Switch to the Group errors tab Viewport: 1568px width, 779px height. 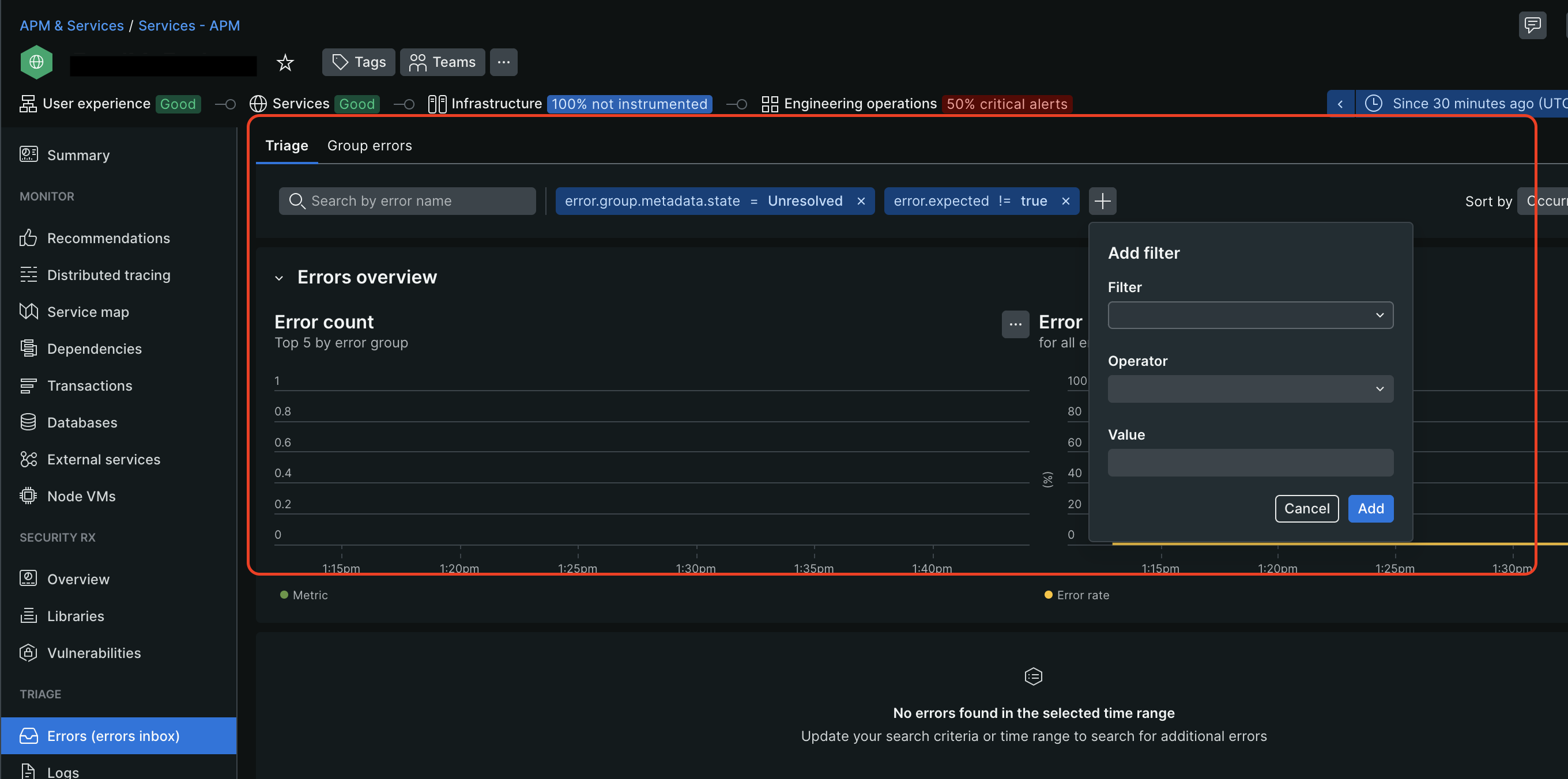pos(370,145)
